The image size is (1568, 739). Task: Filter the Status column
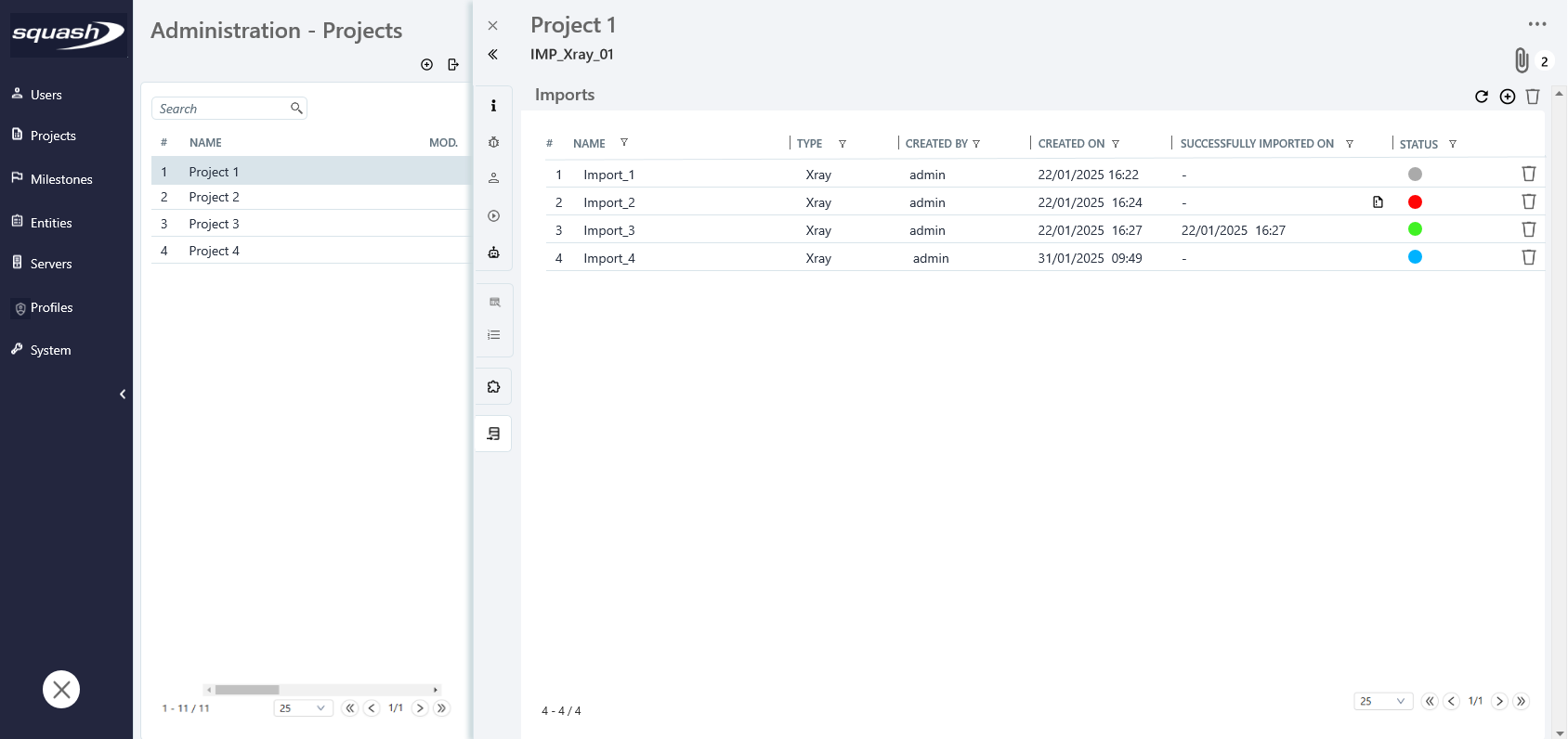tap(1453, 144)
